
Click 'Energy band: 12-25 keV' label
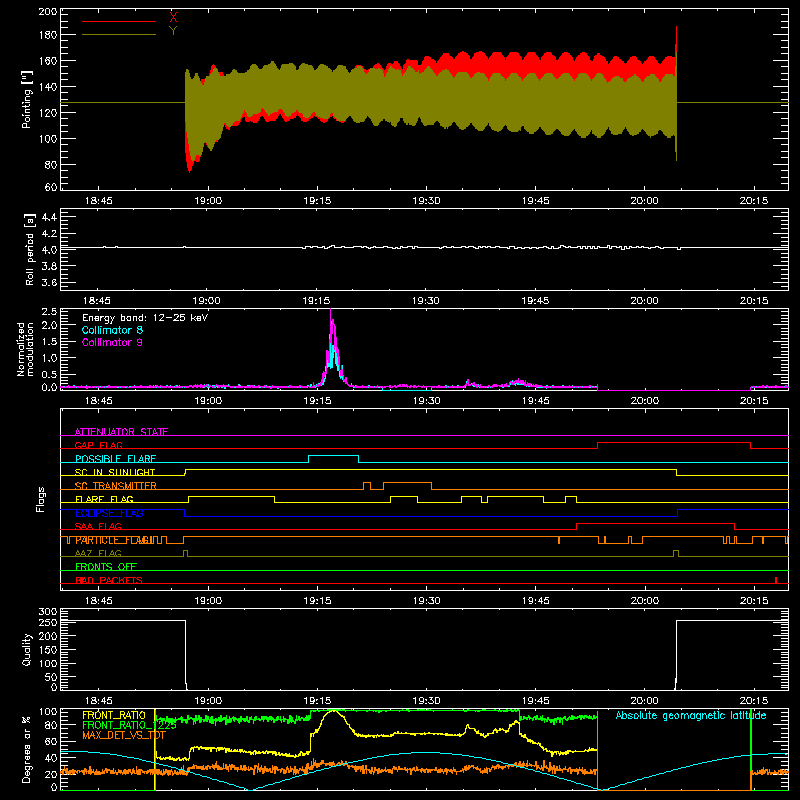point(145,318)
